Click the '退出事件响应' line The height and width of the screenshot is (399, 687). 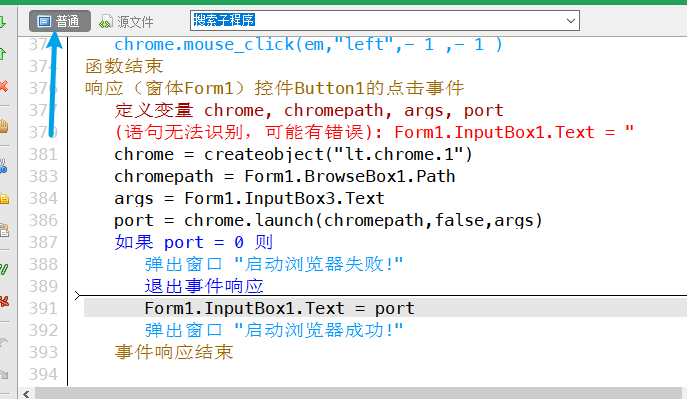(204, 286)
